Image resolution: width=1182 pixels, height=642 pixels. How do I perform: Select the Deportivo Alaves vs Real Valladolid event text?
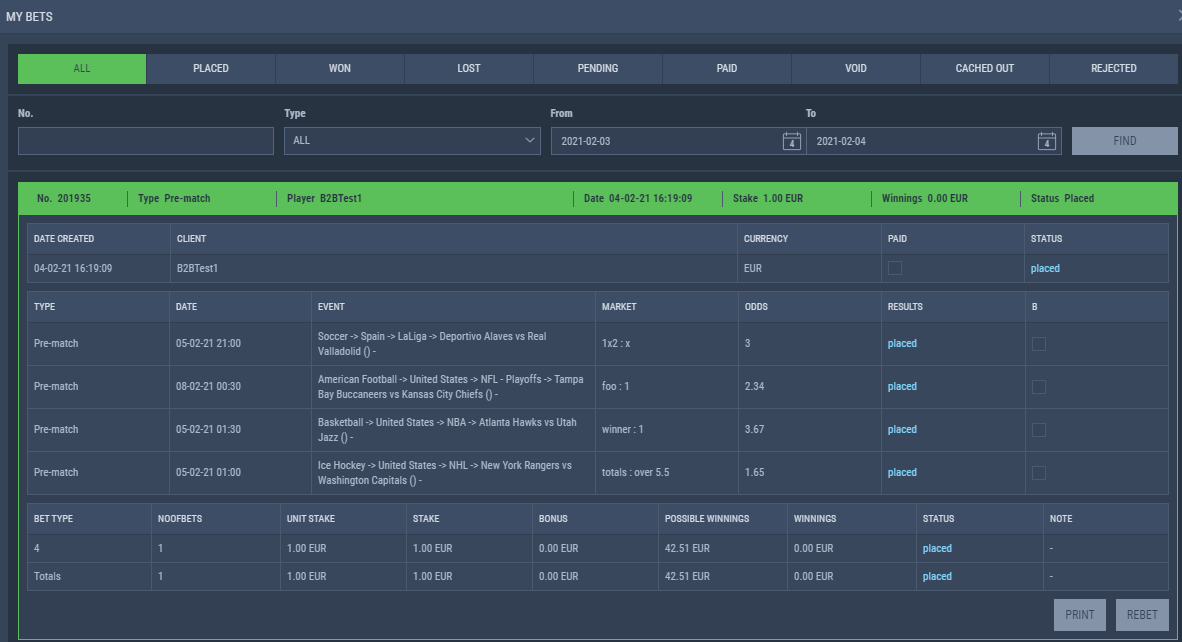point(432,344)
